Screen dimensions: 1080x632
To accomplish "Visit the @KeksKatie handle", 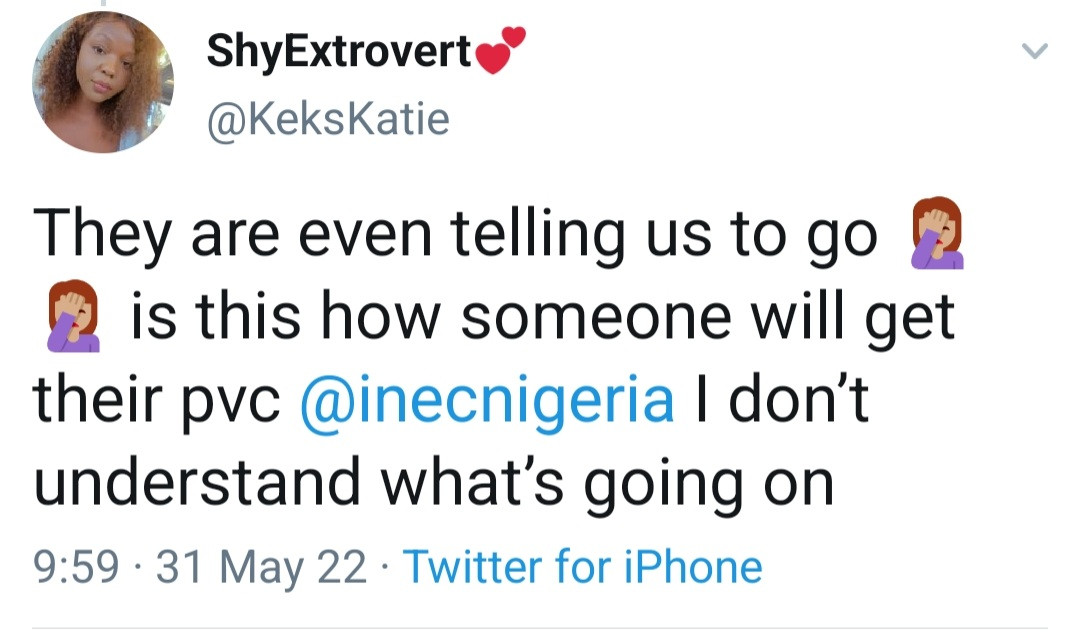I will coord(328,120).
